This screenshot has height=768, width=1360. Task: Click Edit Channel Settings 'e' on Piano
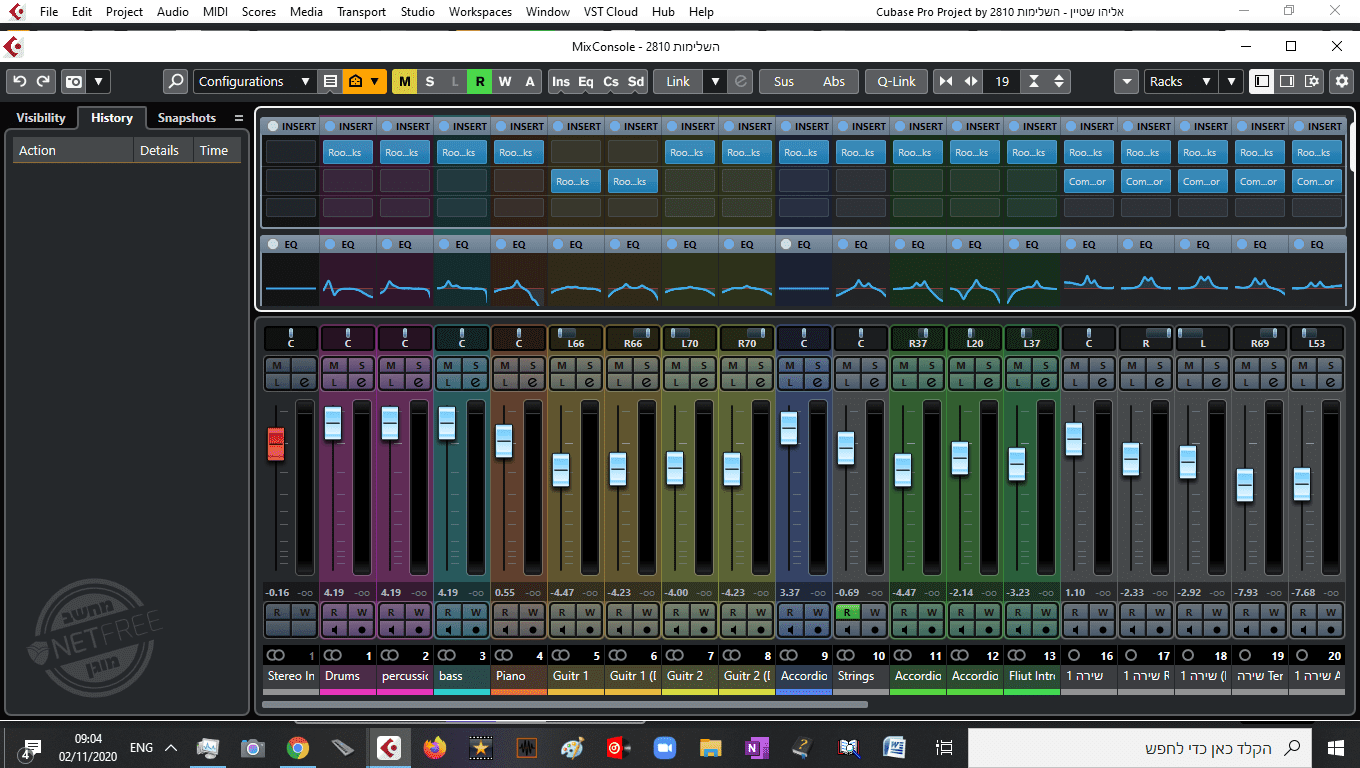532,382
